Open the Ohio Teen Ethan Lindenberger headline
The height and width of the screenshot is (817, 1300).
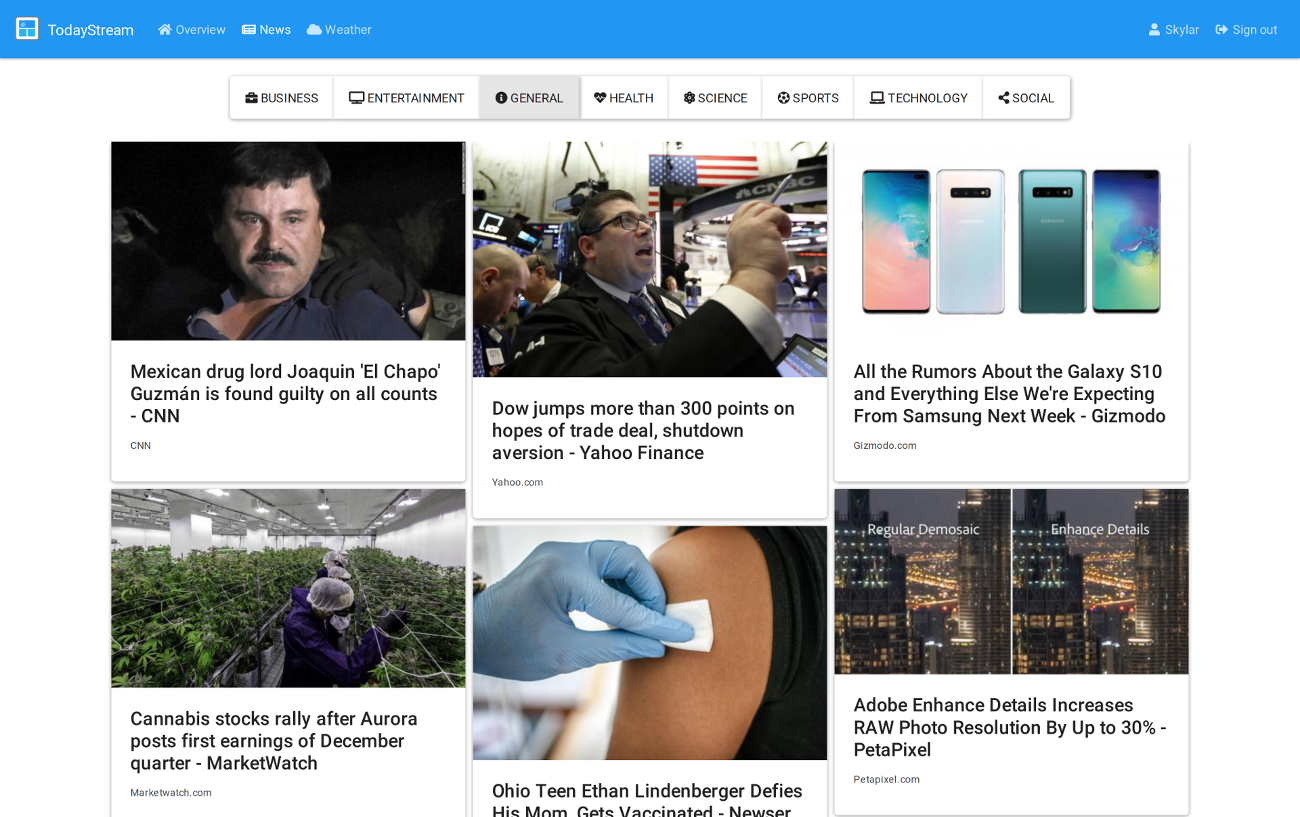[x=647, y=800]
